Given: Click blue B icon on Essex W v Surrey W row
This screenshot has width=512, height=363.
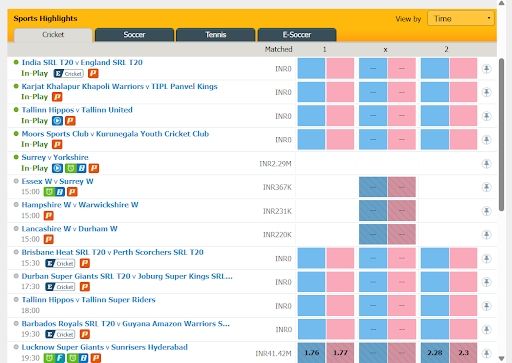Looking at the screenshot, I should (x=59, y=192).
